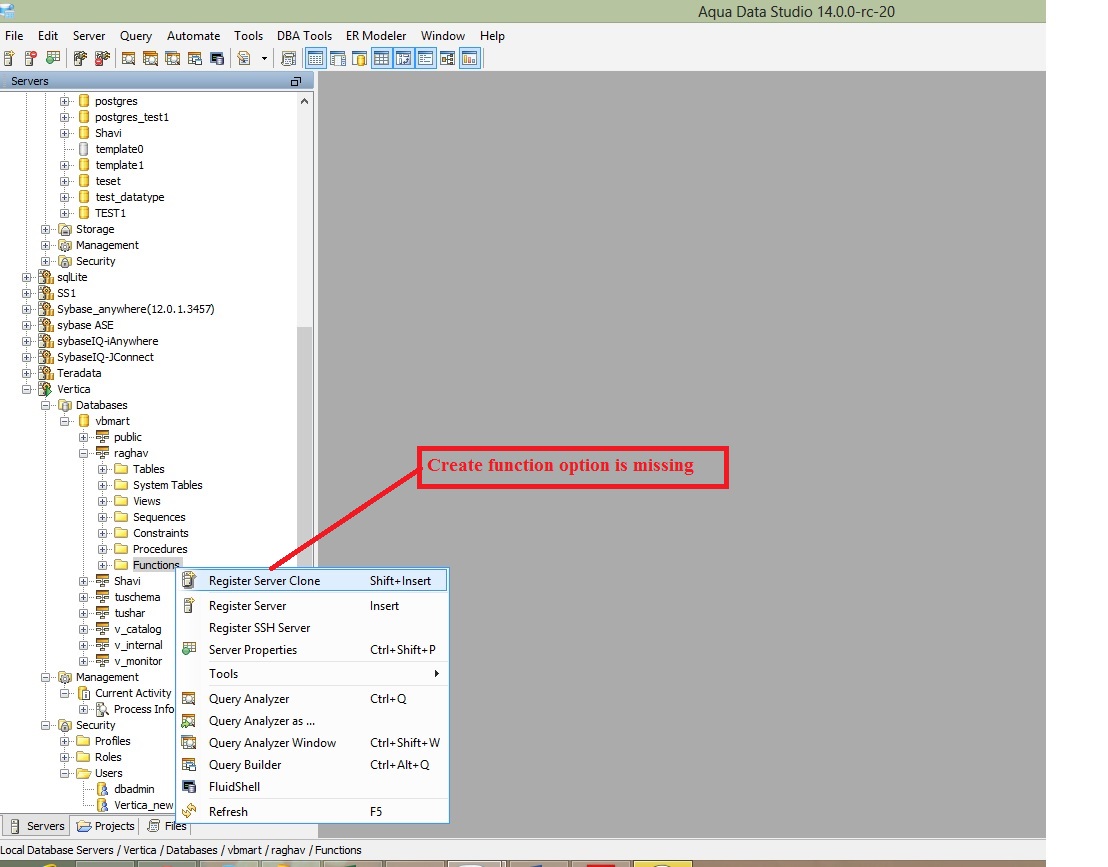Expand the Procedures folder node
The image size is (1108, 867).
pos(102,549)
